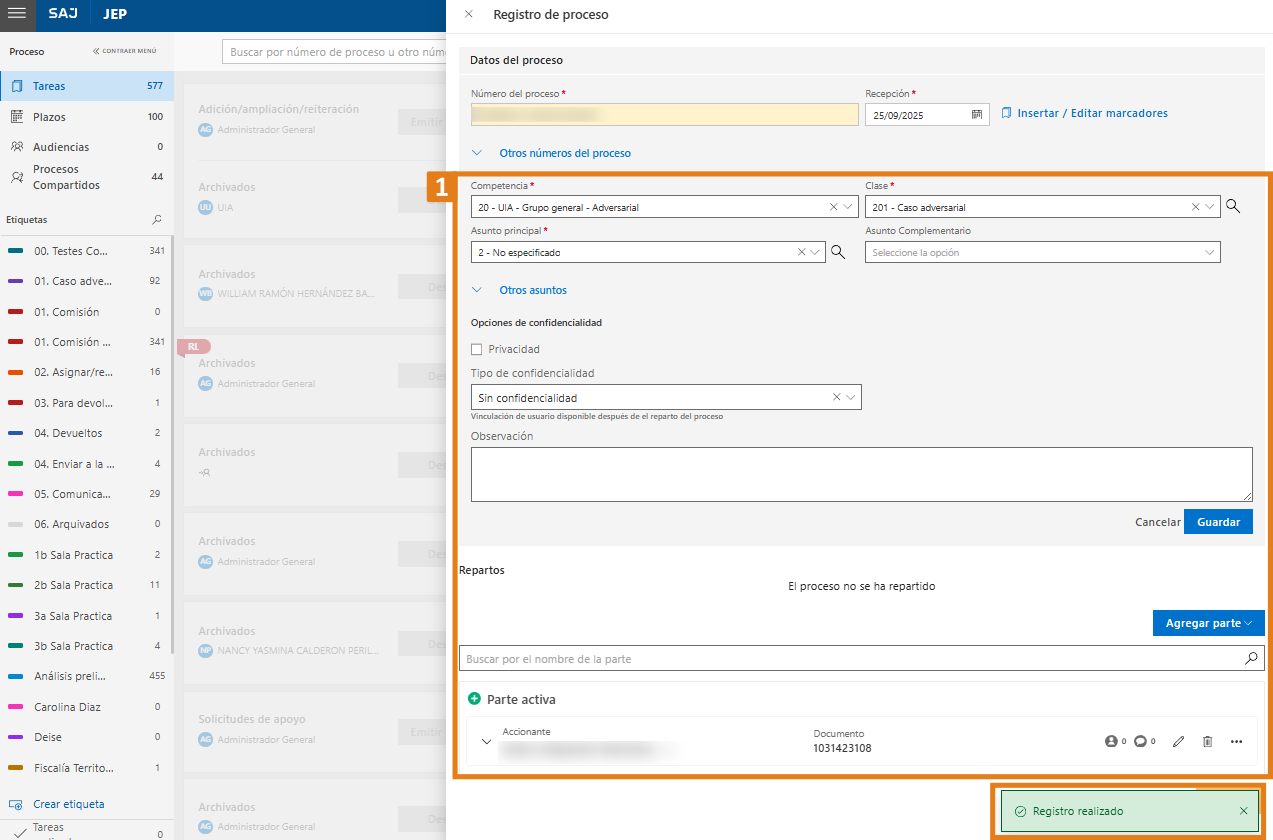Screen dimensions: 1273x840
Task: Click the Guardar button
Action: (1217, 522)
